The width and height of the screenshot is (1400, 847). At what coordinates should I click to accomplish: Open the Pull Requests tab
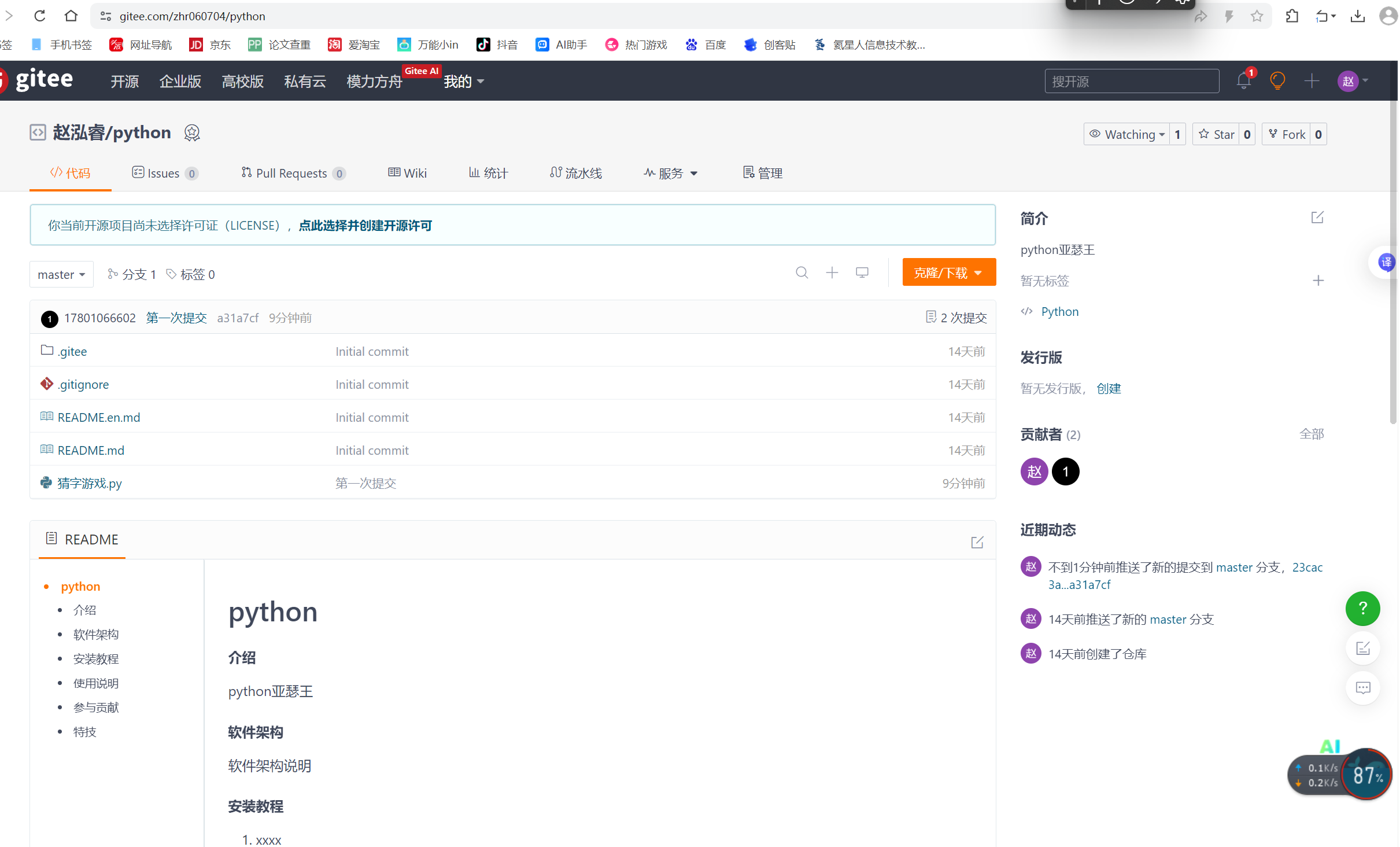click(x=292, y=173)
